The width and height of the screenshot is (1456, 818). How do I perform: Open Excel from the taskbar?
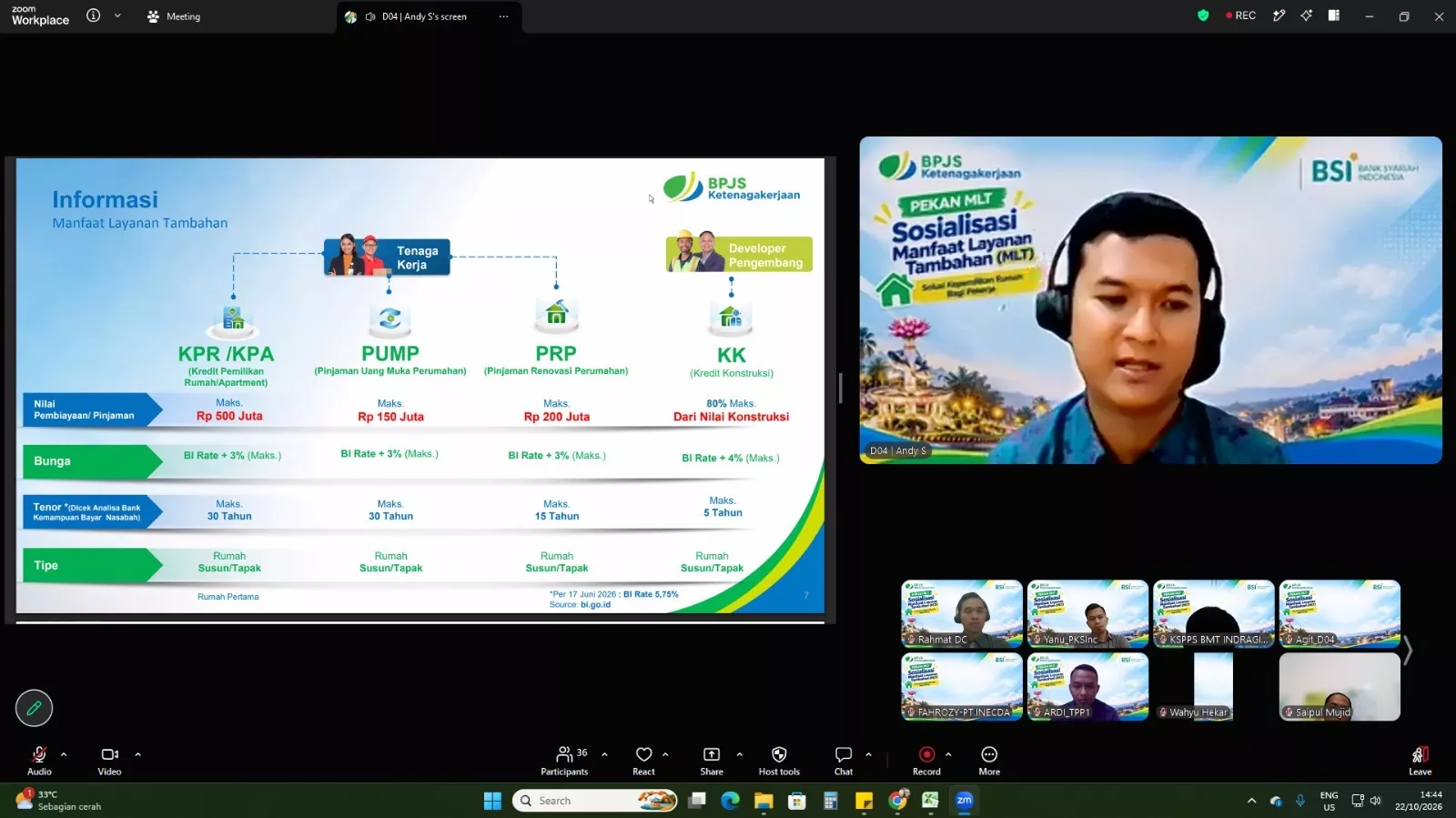click(x=930, y=801)
